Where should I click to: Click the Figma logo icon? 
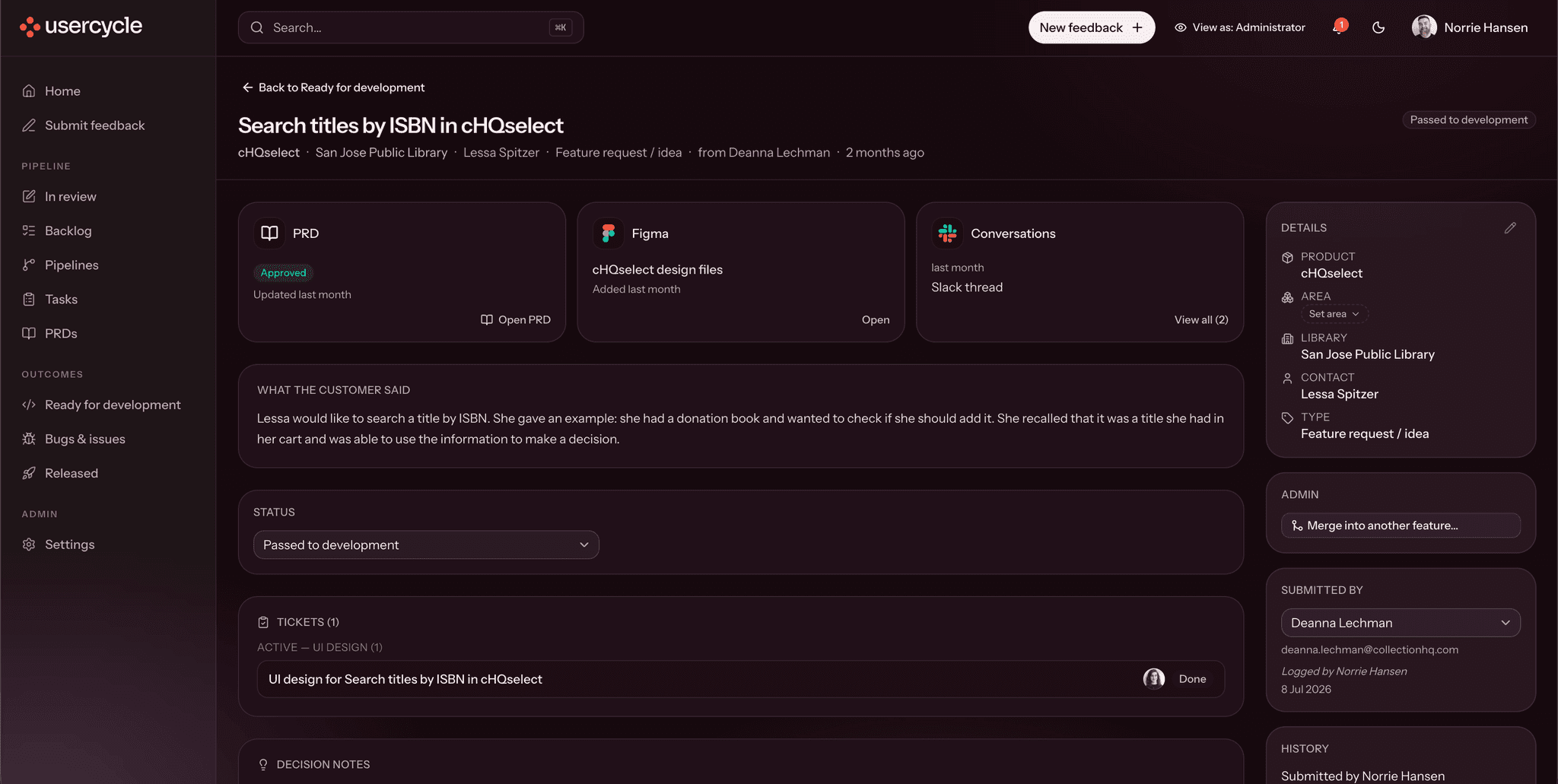(609, 233)
